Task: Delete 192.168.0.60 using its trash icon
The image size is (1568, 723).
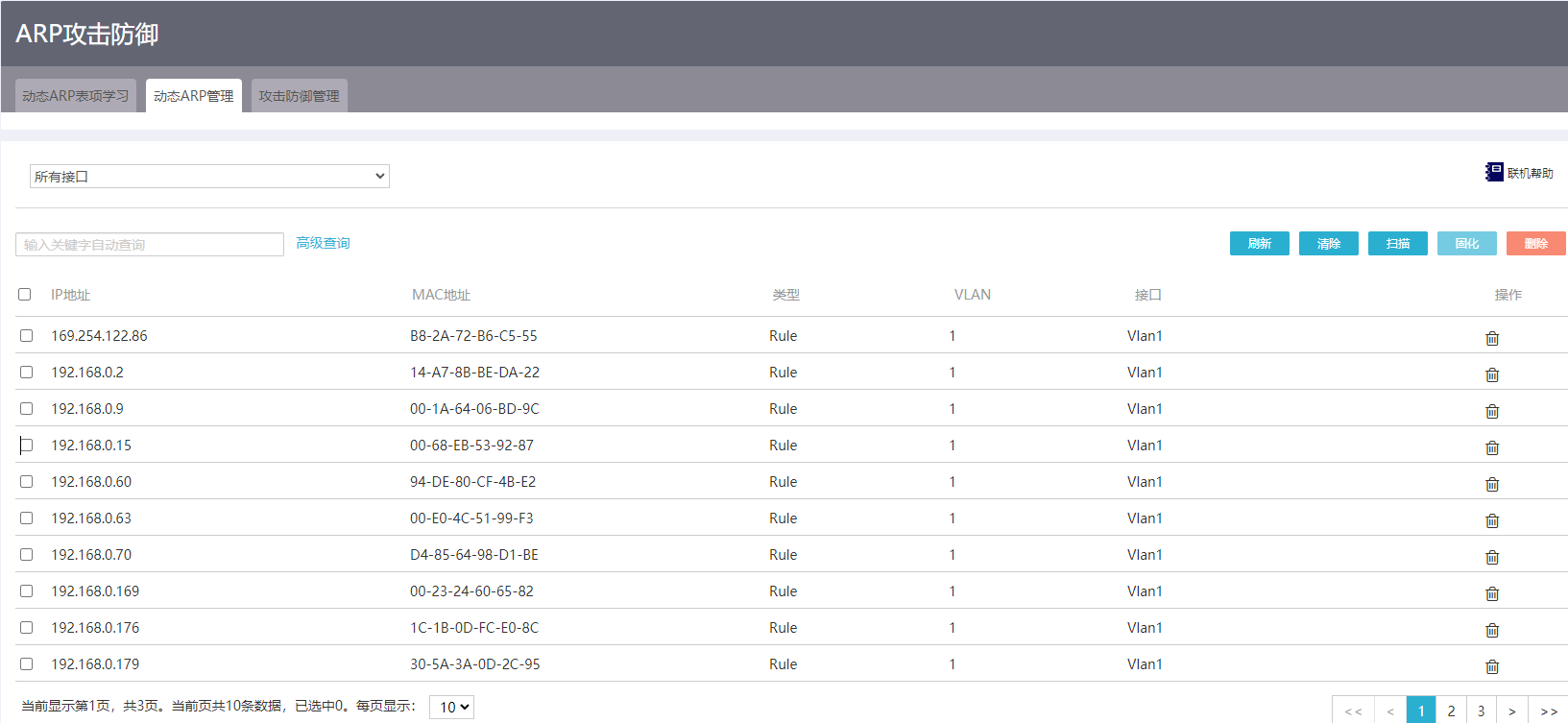Action: [1492, 484]
